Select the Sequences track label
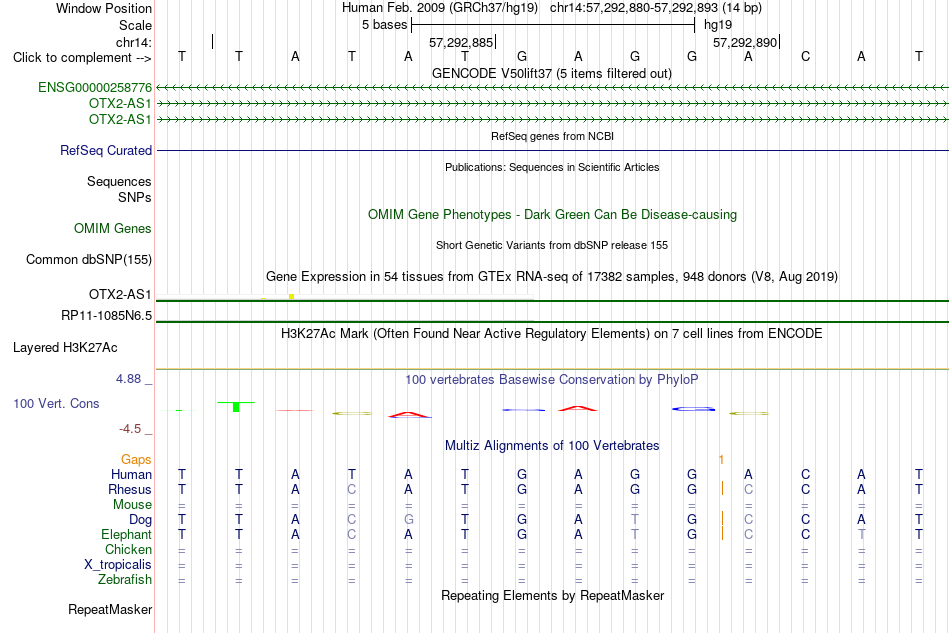Screen dimensions: 950x633 pyautogui.click(x=119, y=182)
